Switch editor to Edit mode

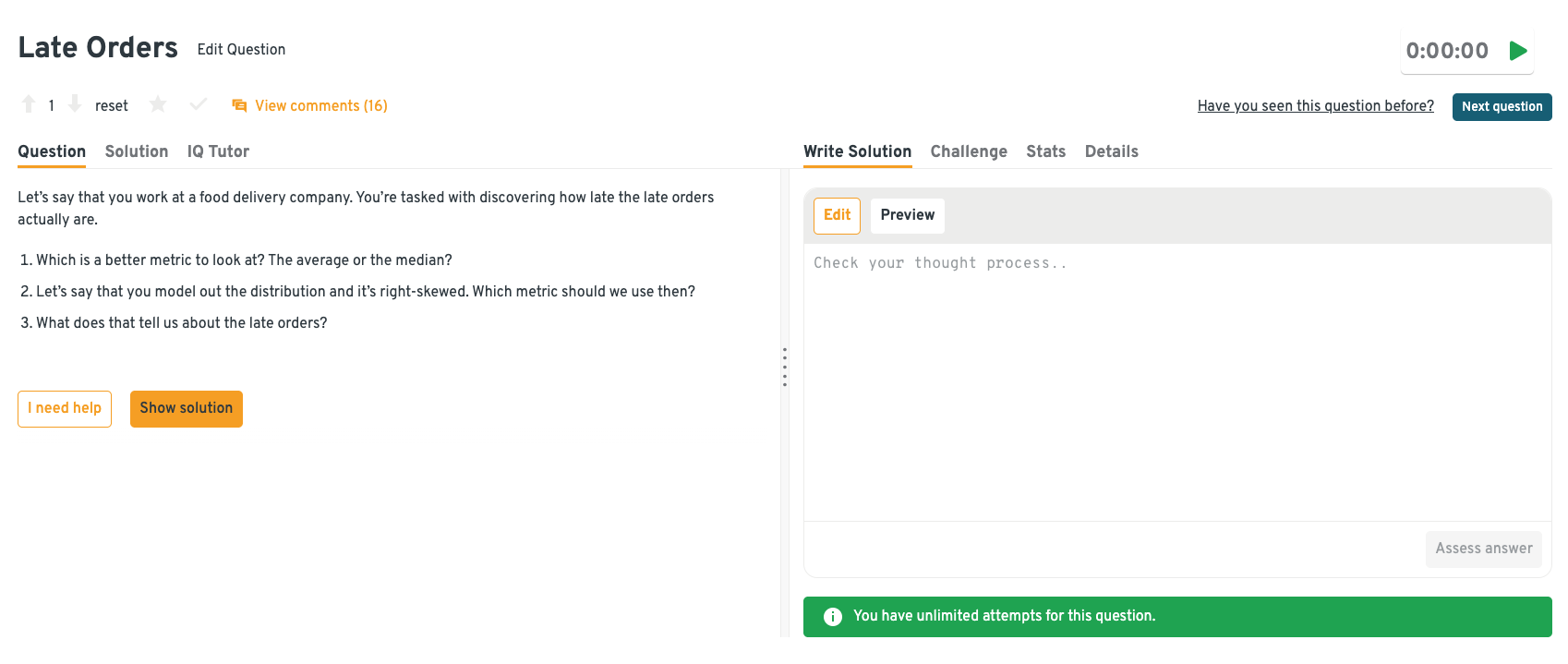coord(837,215)
